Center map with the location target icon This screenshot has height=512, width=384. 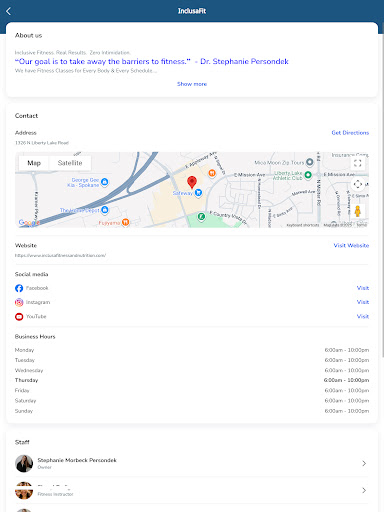pos(358,184)
